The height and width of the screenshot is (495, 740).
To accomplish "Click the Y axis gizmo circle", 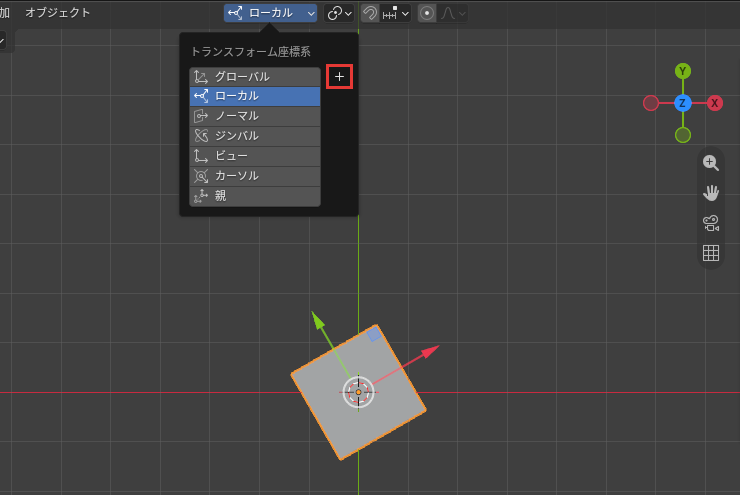I will 682,71.
